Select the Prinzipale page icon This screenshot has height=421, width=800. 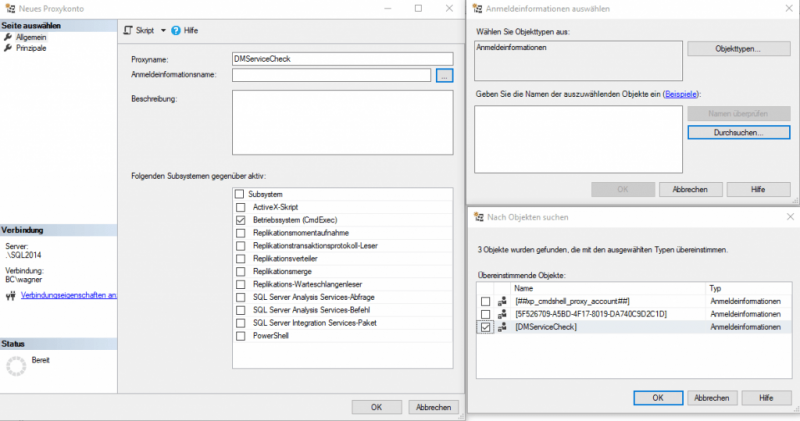(x=8, y=48)
